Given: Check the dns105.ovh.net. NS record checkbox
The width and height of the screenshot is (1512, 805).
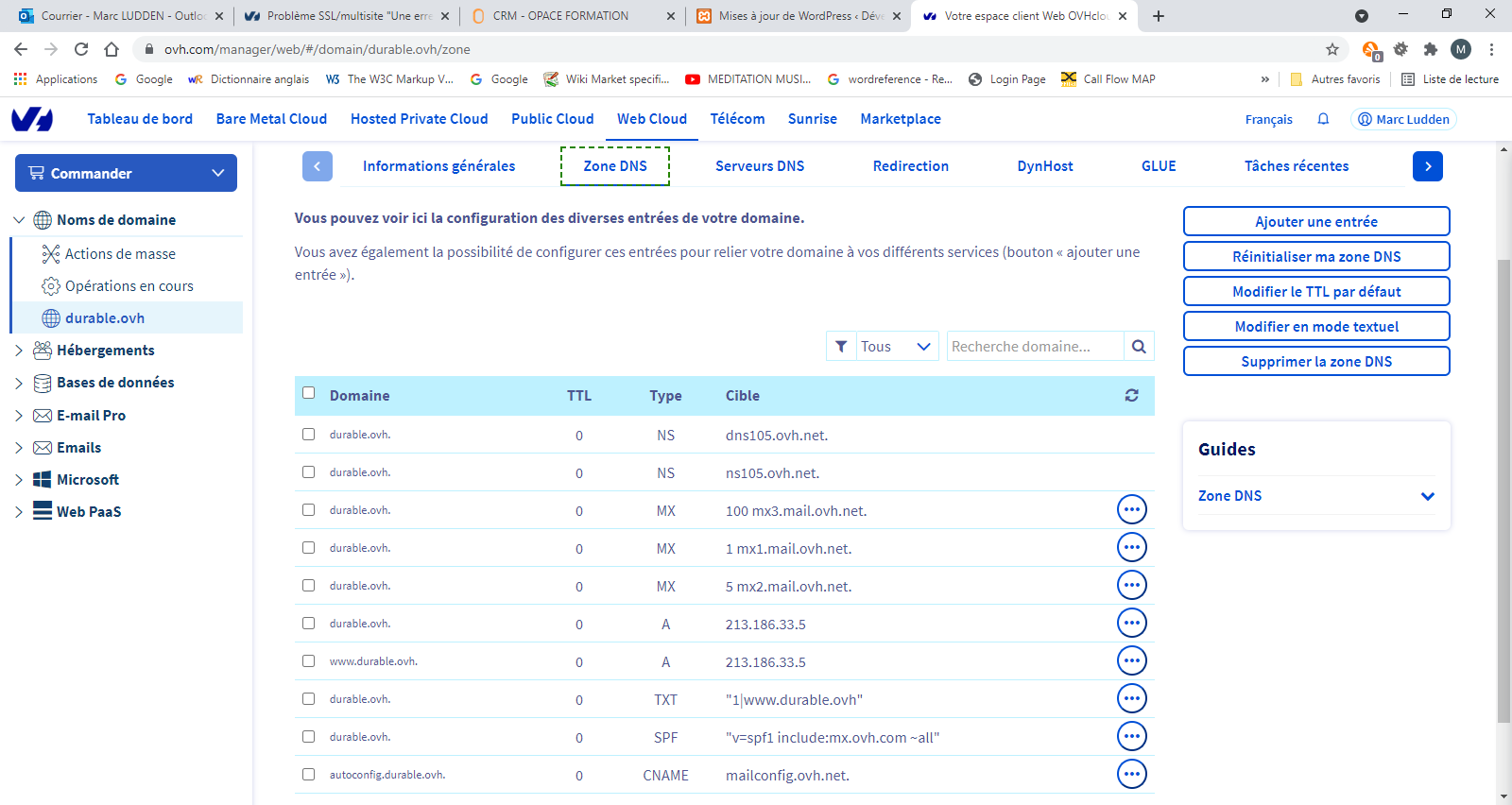Looking at the screenshot, I should 308,435.
